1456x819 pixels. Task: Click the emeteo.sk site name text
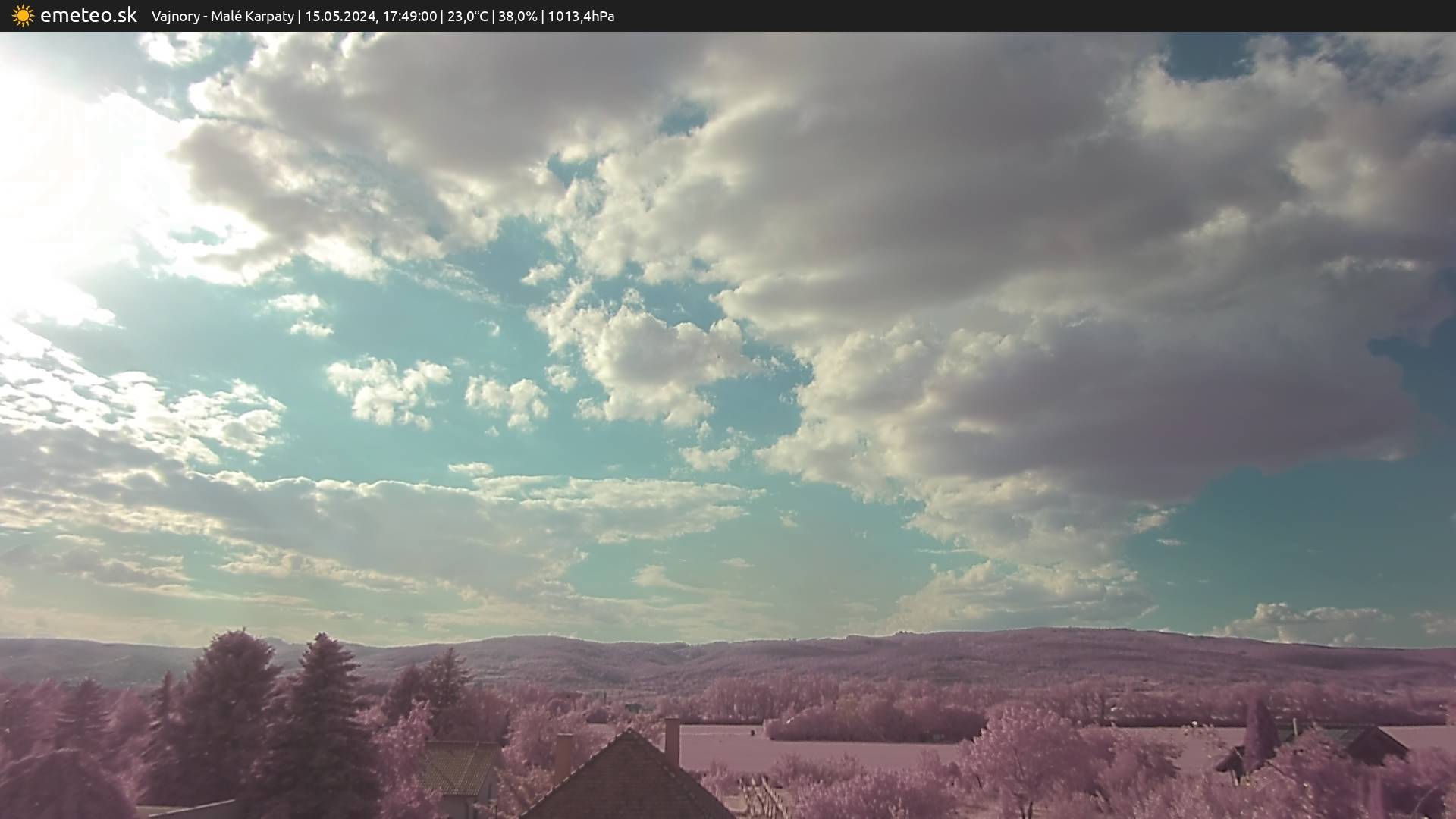(89, 16)
